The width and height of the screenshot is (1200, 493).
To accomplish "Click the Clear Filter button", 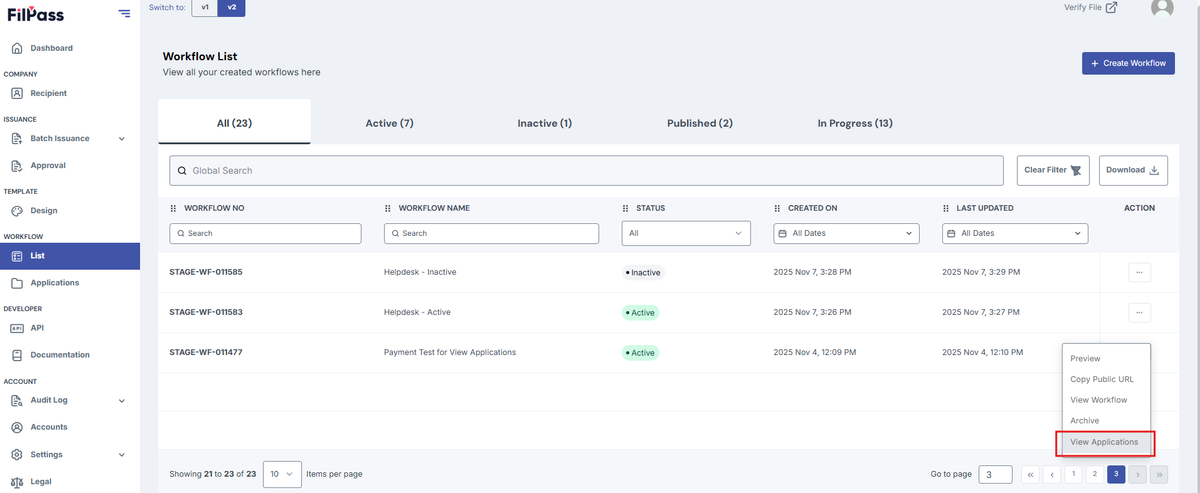I will (x=1053, y=170).
